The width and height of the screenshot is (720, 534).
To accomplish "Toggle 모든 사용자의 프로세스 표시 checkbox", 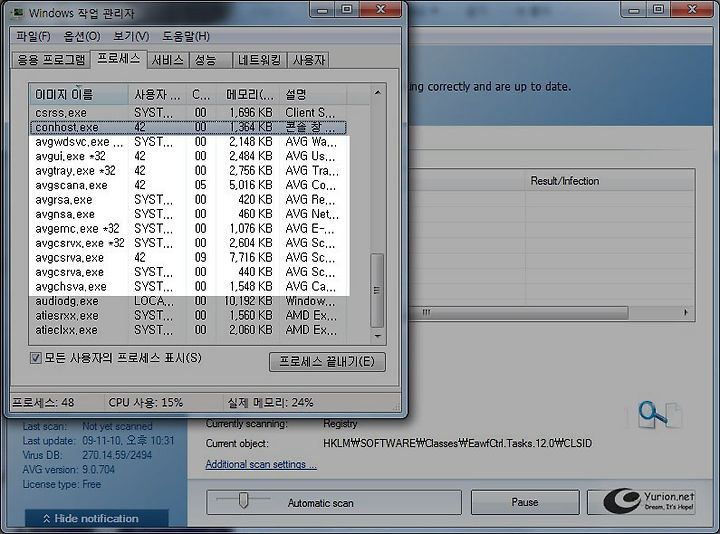I will 36,358.
